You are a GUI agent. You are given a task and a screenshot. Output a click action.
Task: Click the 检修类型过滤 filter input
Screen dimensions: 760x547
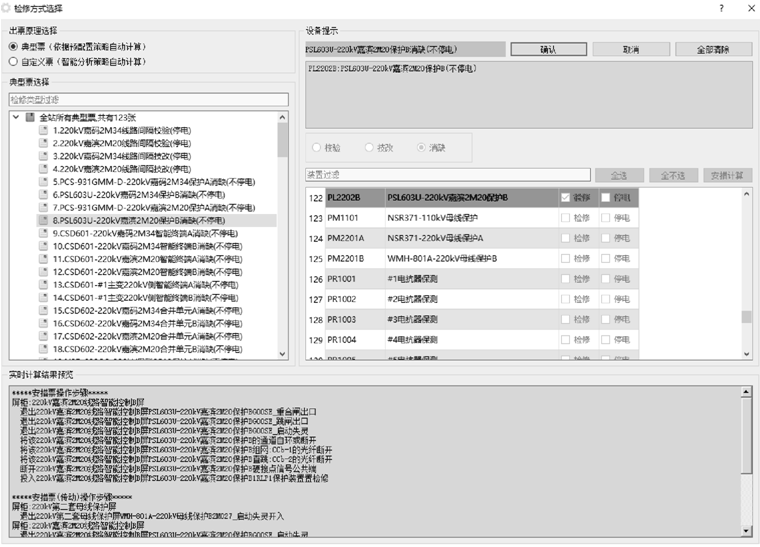(149, 99)
